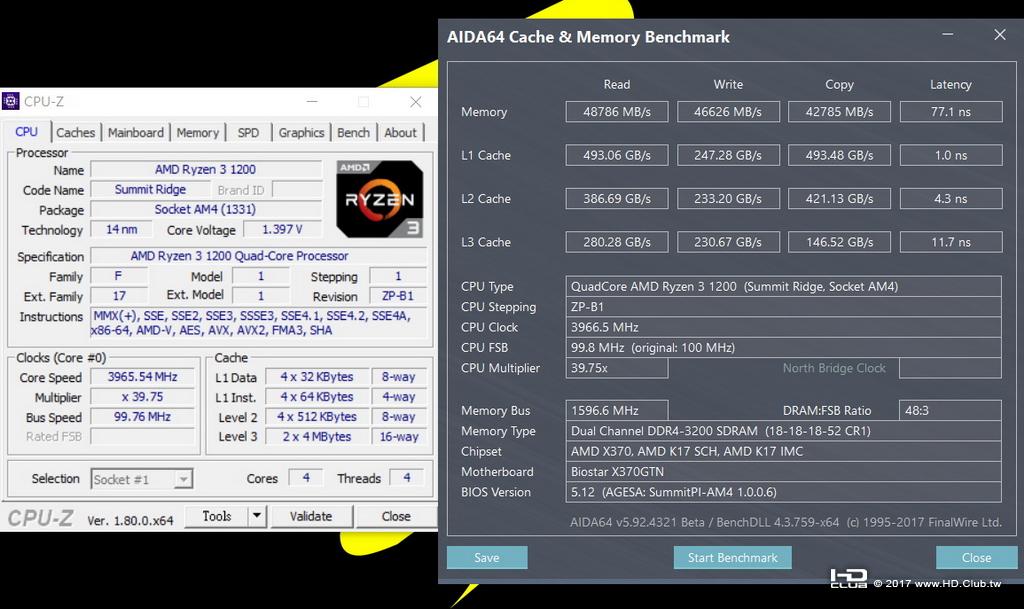Open the Tools dropdown arrow
The height and width of the screenshot is (609, 1024).
pos(257,516)
